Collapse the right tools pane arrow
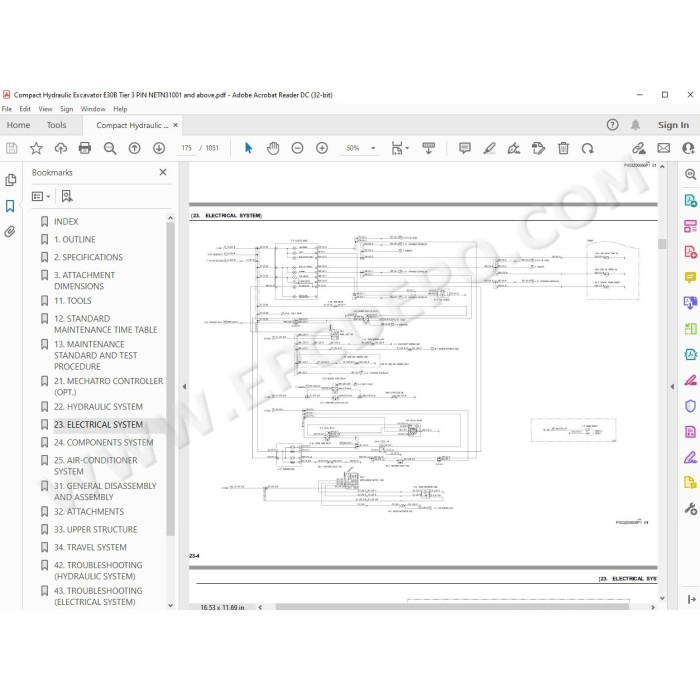This screenshot has height=700, width=700. (x=672, y=387)
